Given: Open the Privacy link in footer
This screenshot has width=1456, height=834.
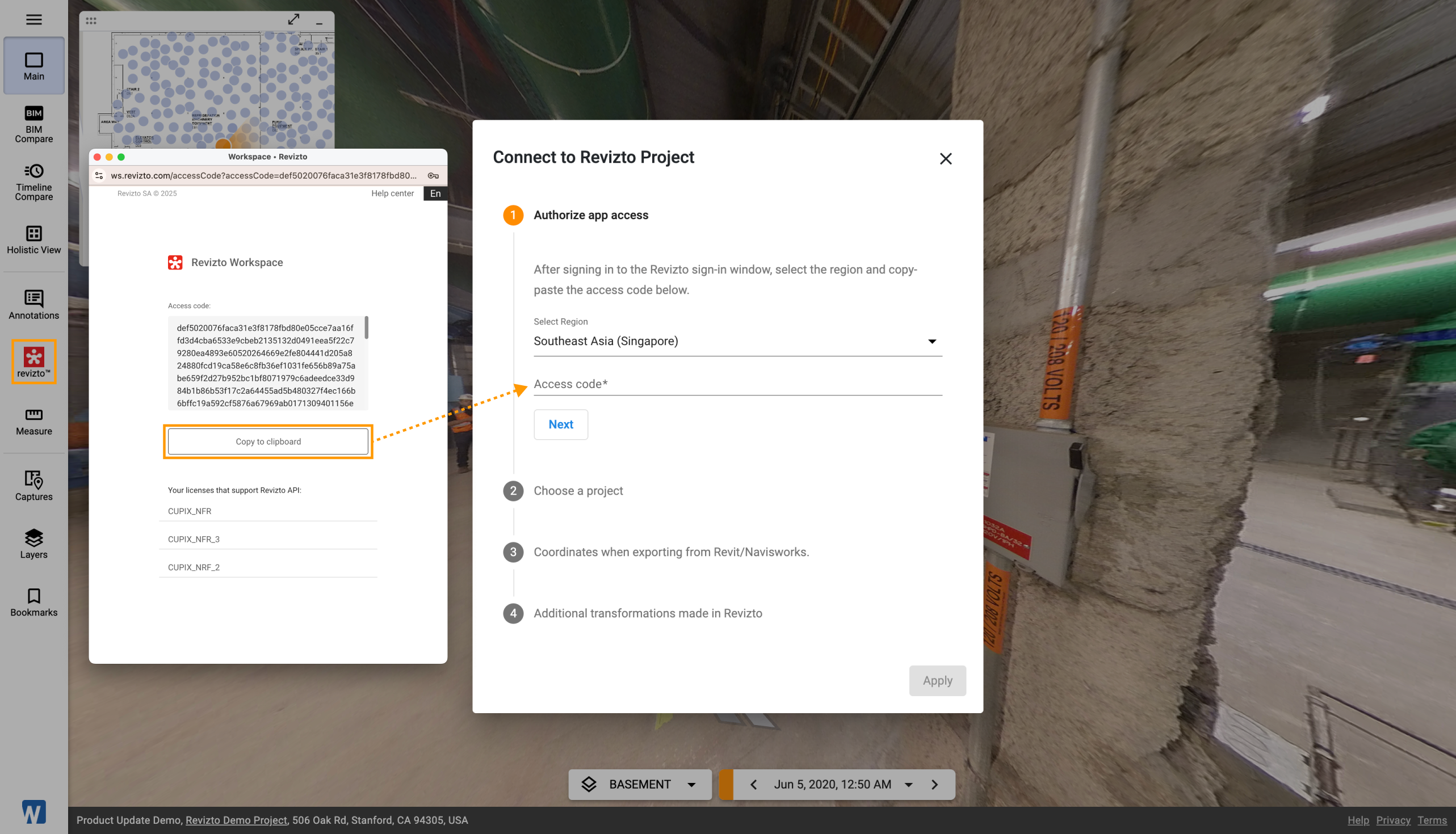Looking at the screenshot, I should (1393, 820).
